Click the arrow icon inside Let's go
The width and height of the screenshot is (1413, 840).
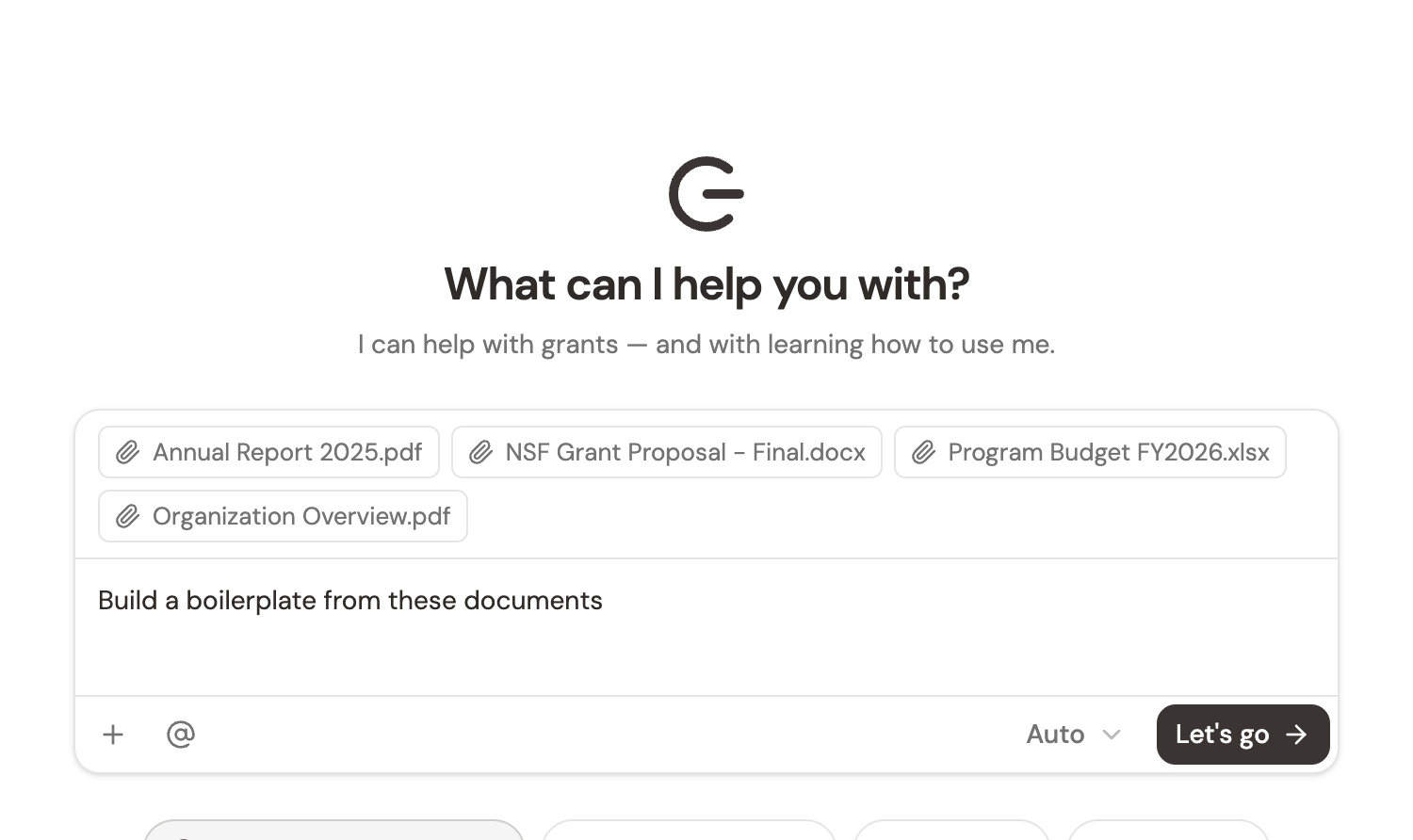point(1296,734)
